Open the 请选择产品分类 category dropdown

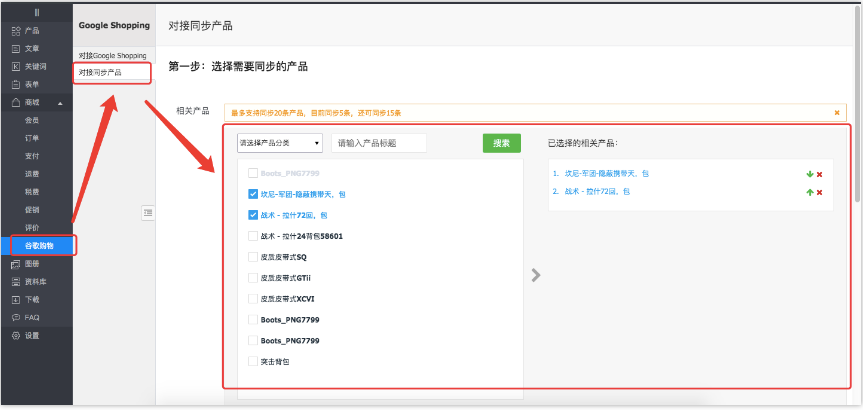point(279,143)
